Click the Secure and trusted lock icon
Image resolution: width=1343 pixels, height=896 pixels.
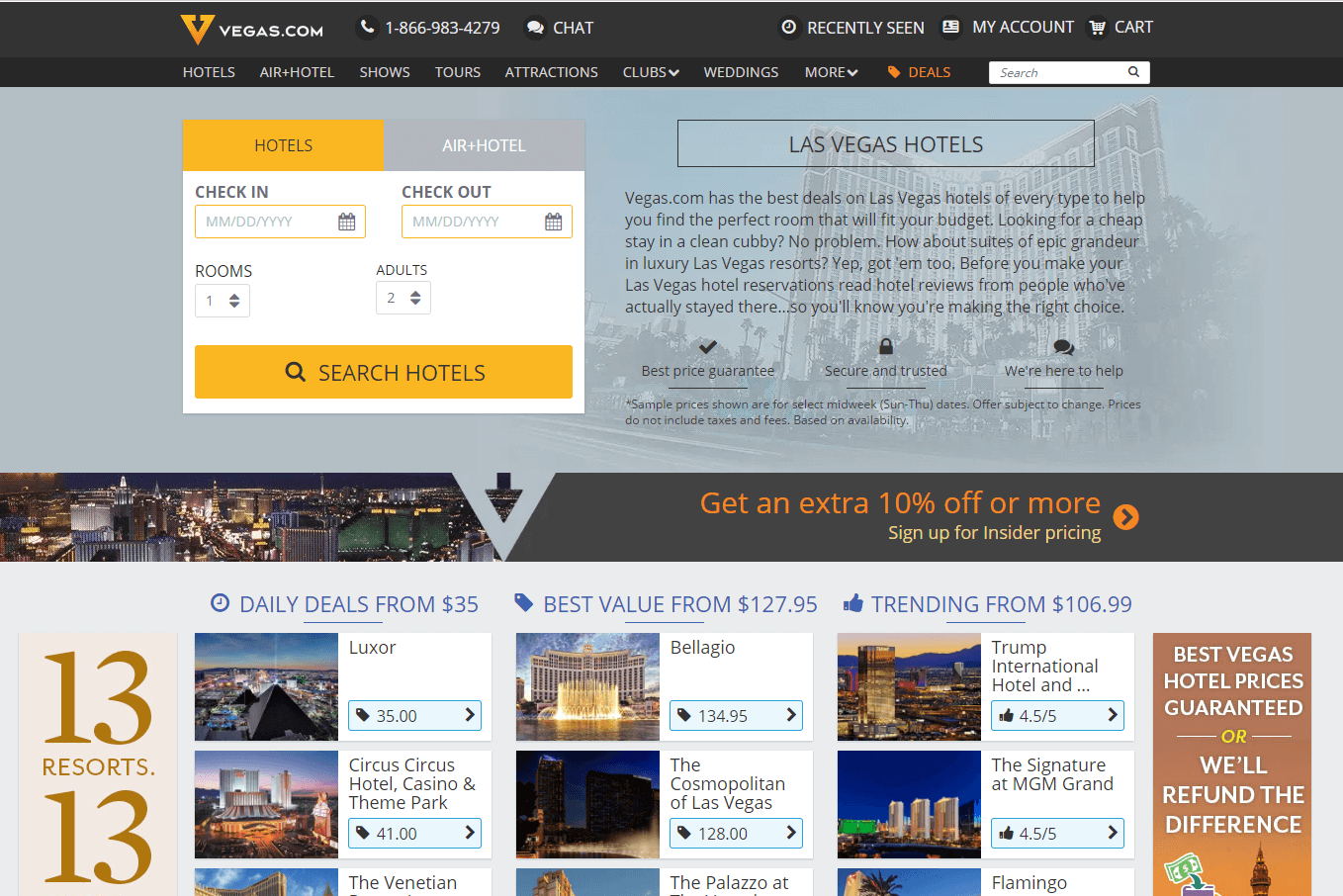886,346
